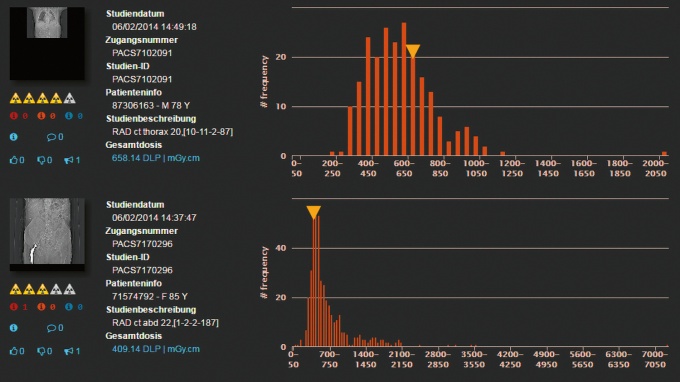
Task: Select fourth radiation rating icon, abdomen study
Action: click(x=56, y=289)
